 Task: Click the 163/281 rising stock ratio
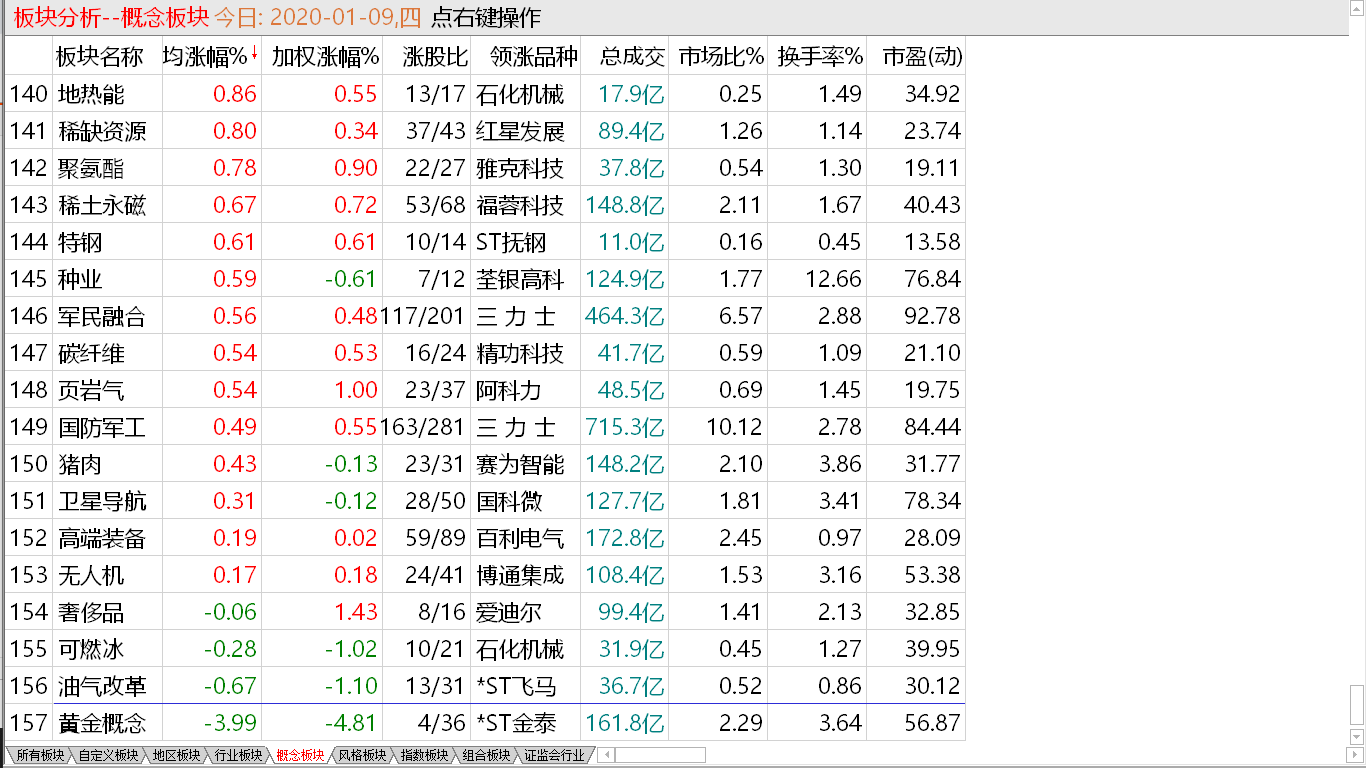pyautogui.click(x=423, y=427)
